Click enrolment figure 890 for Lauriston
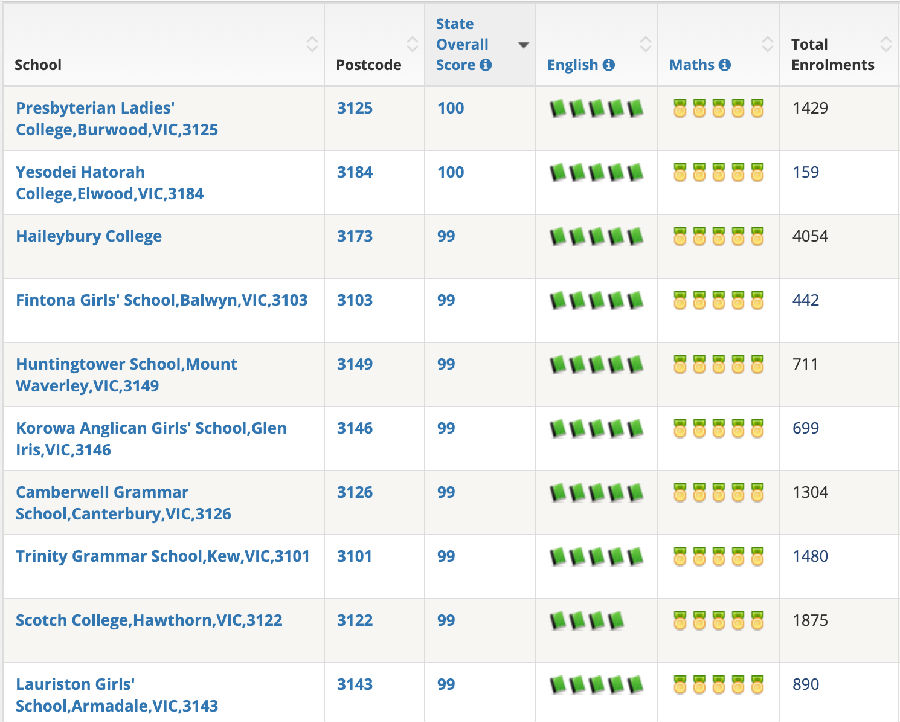Image resolution: width=900 pixels, height=722 pixels. pos(805,684)
